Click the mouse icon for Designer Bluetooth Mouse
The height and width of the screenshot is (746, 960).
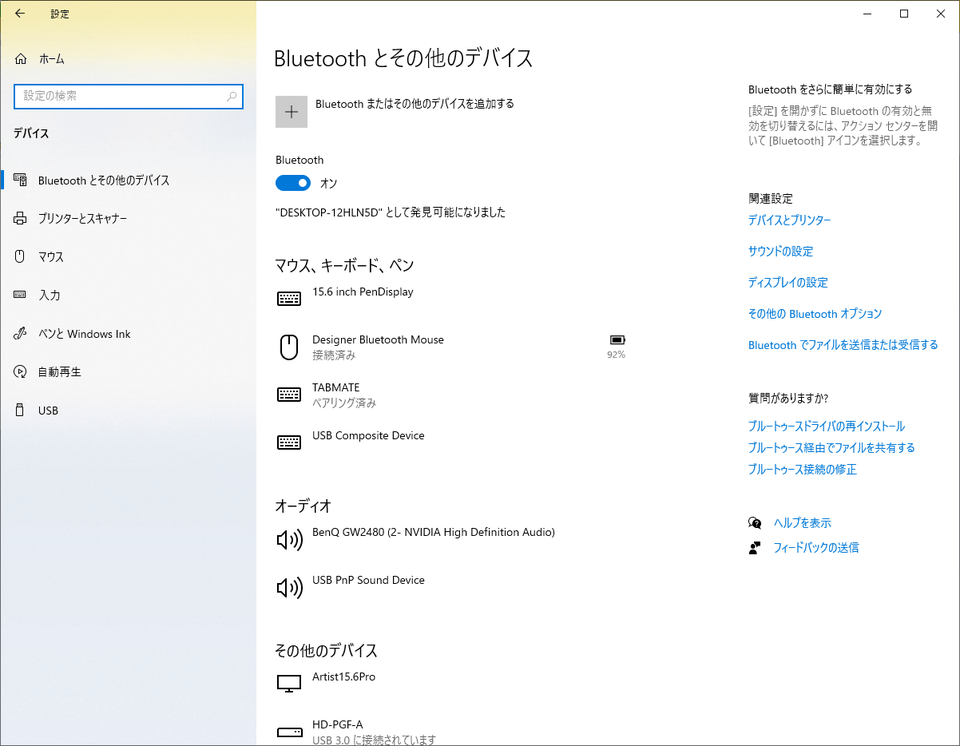point(289,347)
